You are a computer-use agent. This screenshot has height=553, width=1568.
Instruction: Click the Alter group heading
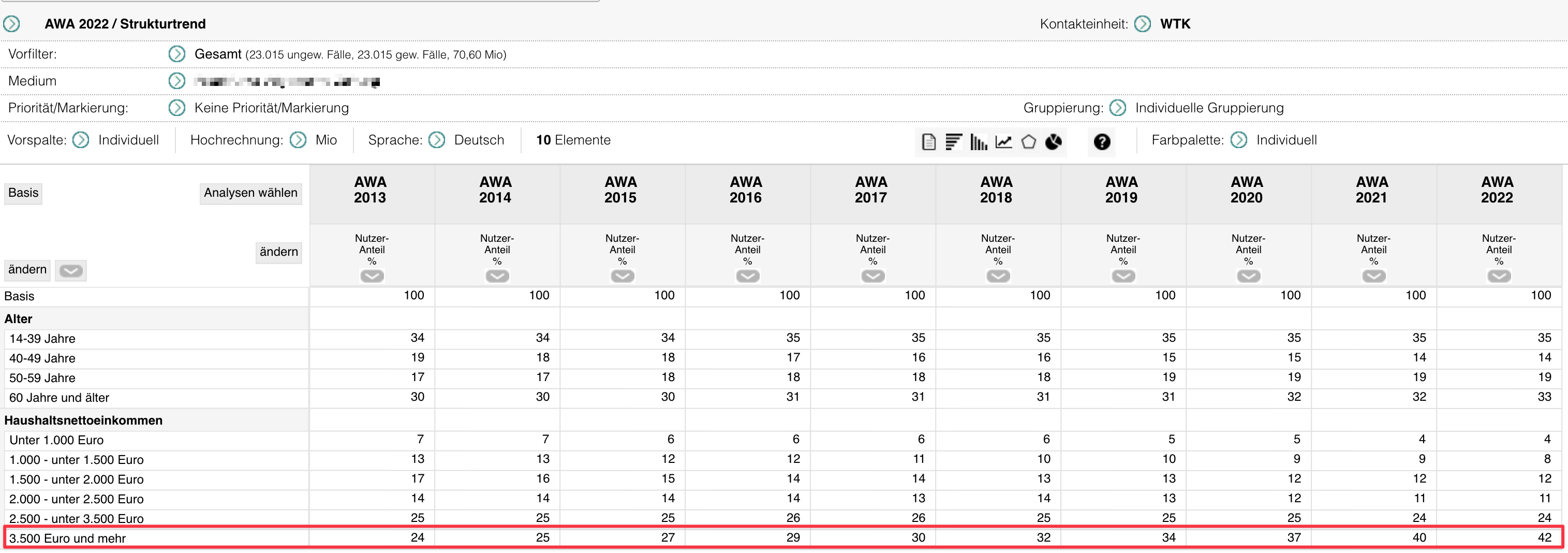18,319
